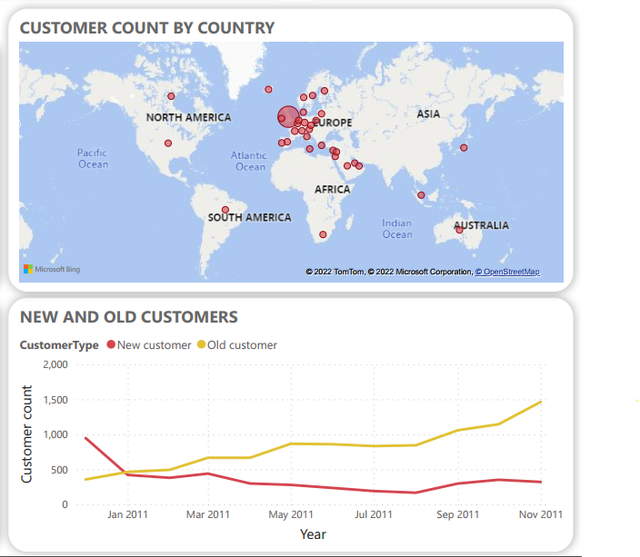Screen dimensions: 640x557
Task: Click the AFRICA map label
Action: 332,189
